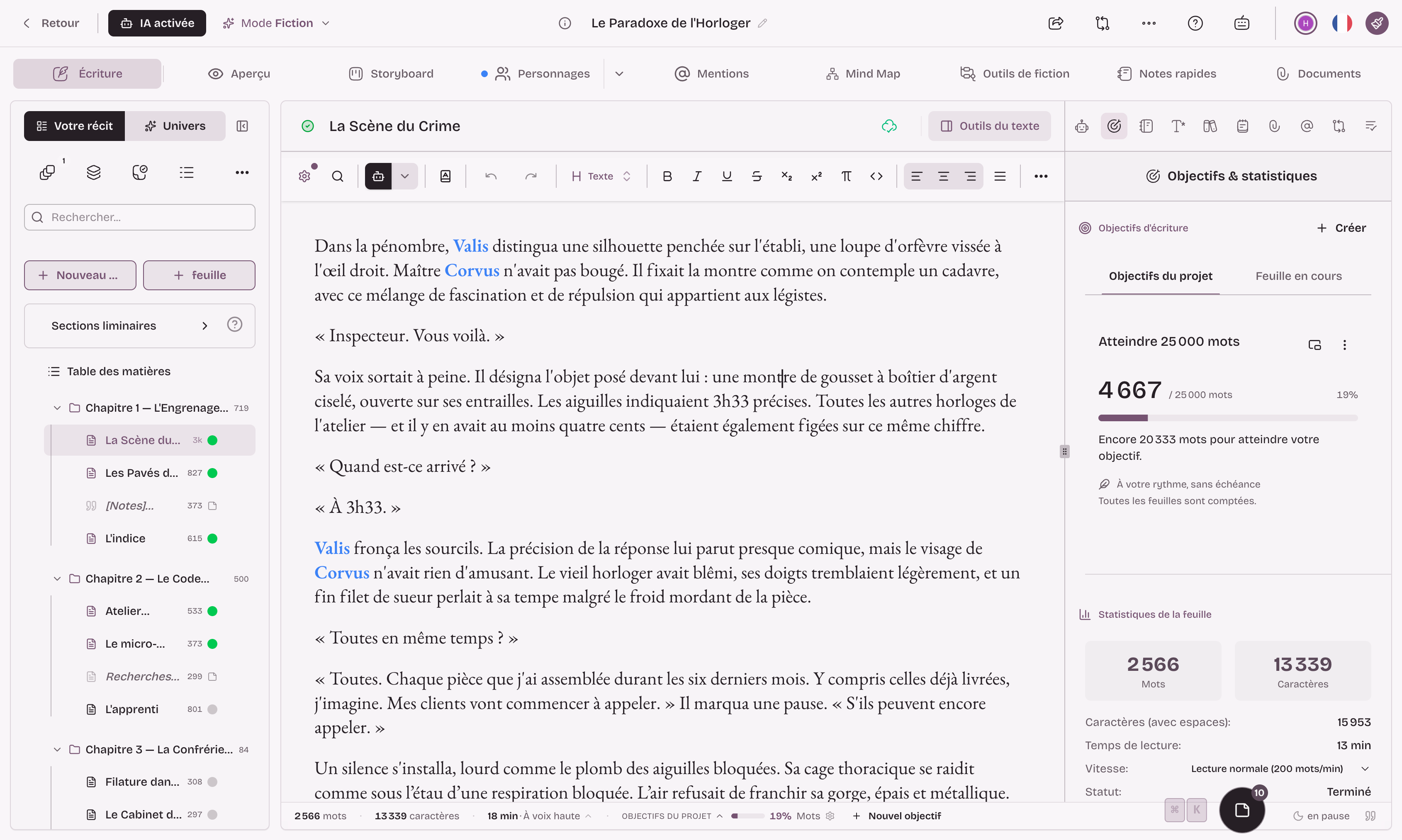This screenshot has height=840, width=1402.
Task: Toggle bold formatting
Action: [x=667, y=177]
